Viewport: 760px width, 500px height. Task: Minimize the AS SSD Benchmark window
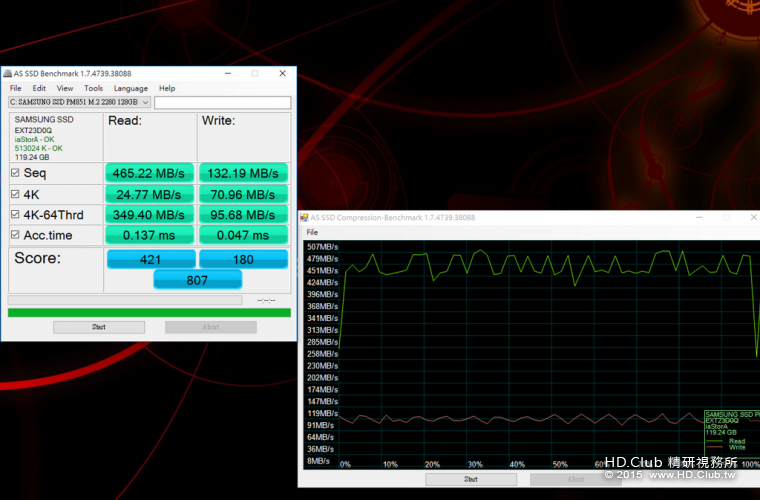tap(226, 73)
